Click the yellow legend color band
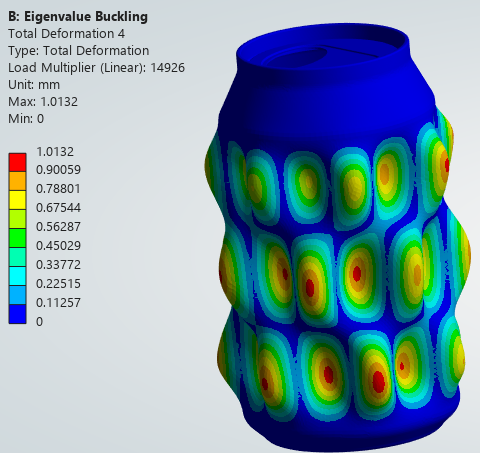 pos(17,200)
